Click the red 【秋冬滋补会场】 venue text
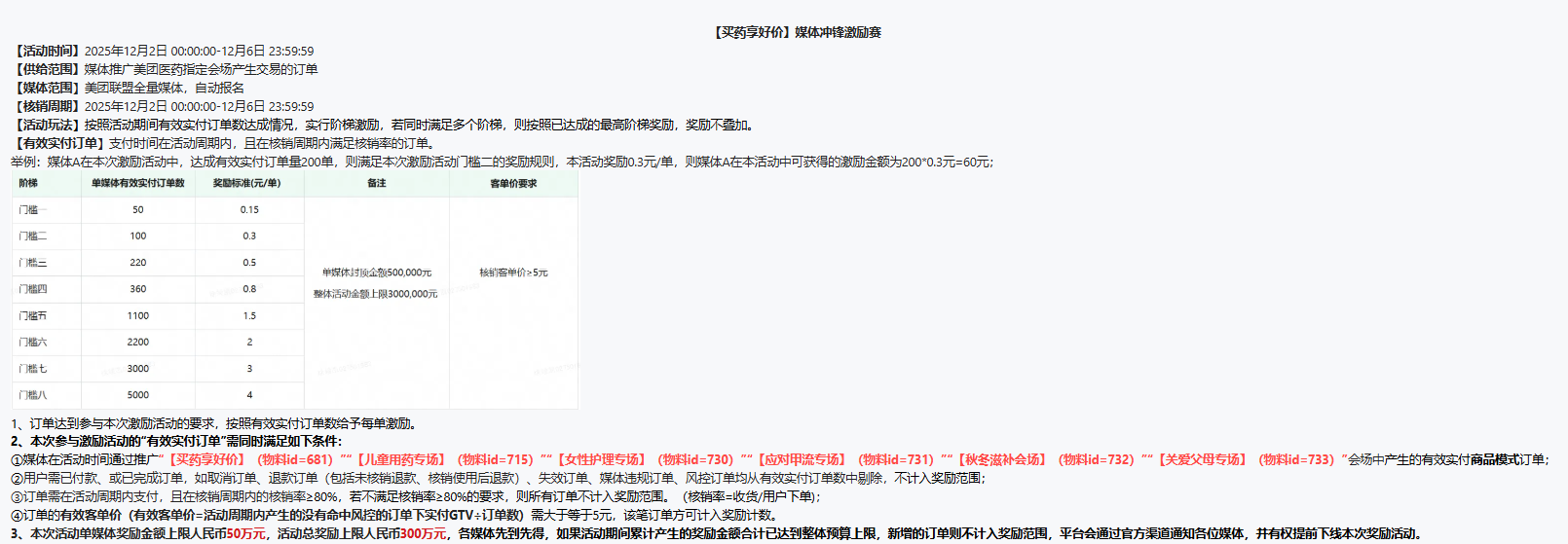1568x544 pixels. (1001, 459)
